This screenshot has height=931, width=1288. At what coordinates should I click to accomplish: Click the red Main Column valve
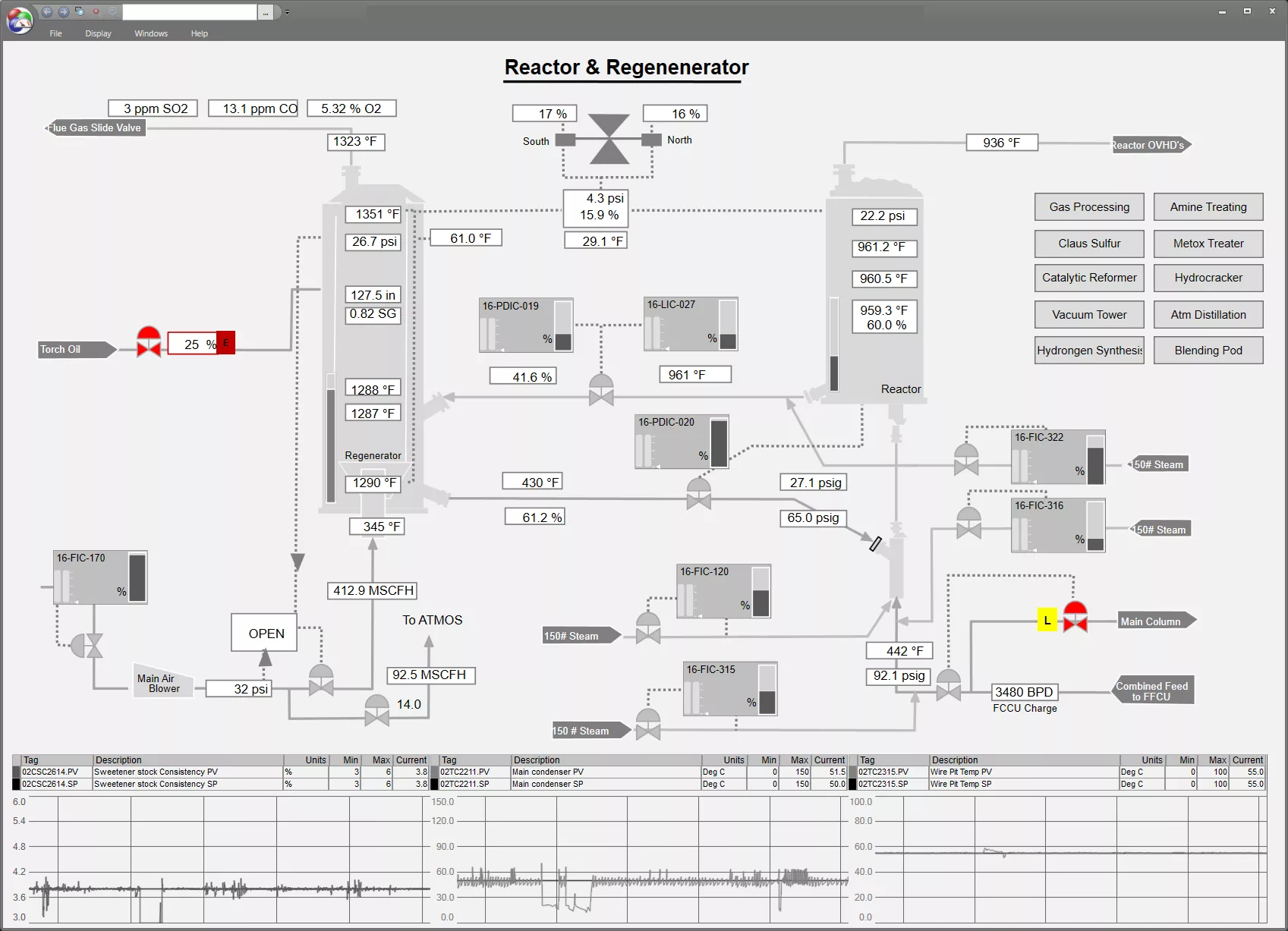(1075, 617)
